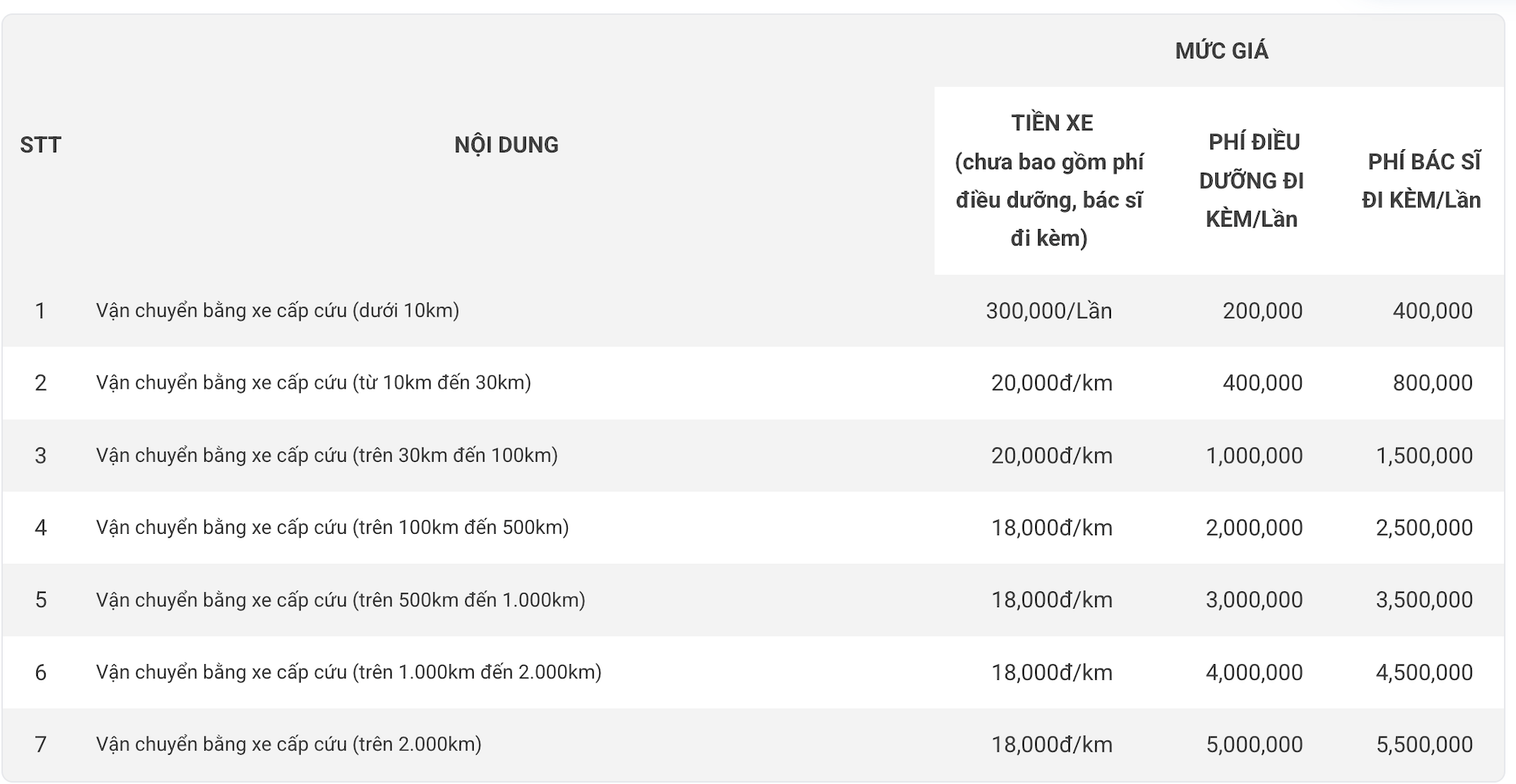Viewport: 1516px width, 784px height.
Task: Select the 800,000 doctor fee cell
Action: coord(1432,383)
